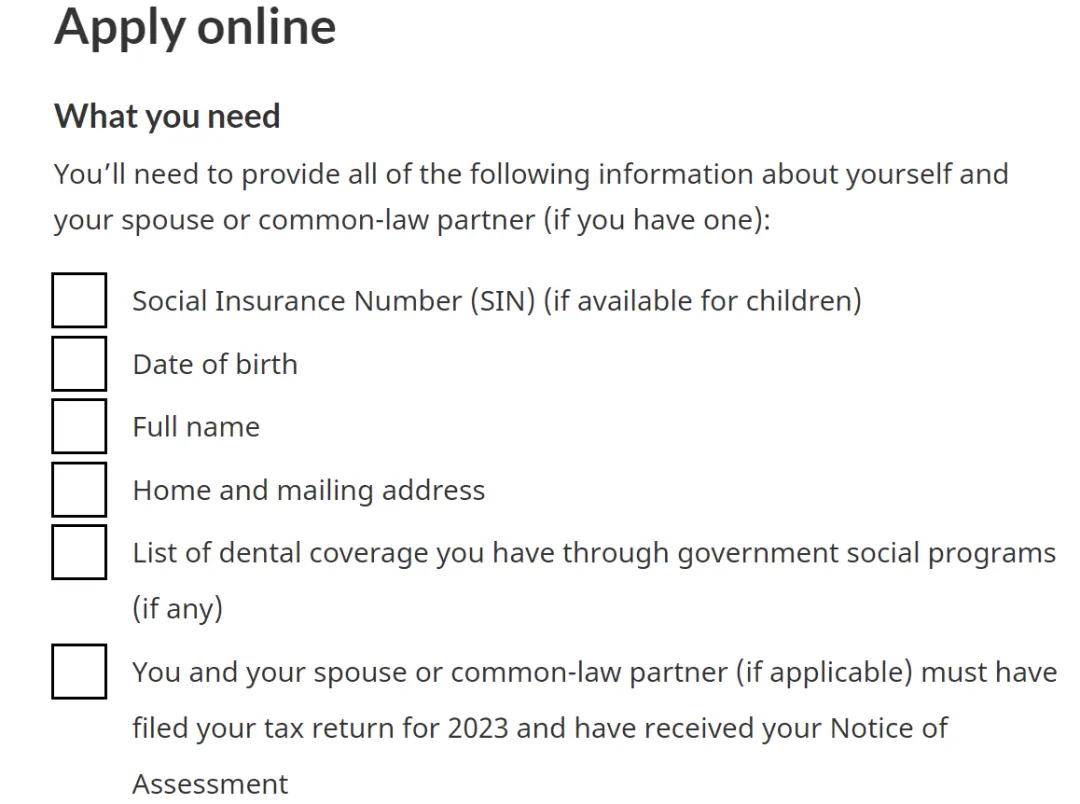
Task: Click the 'Full name' label text
Action: pos(196,426)
